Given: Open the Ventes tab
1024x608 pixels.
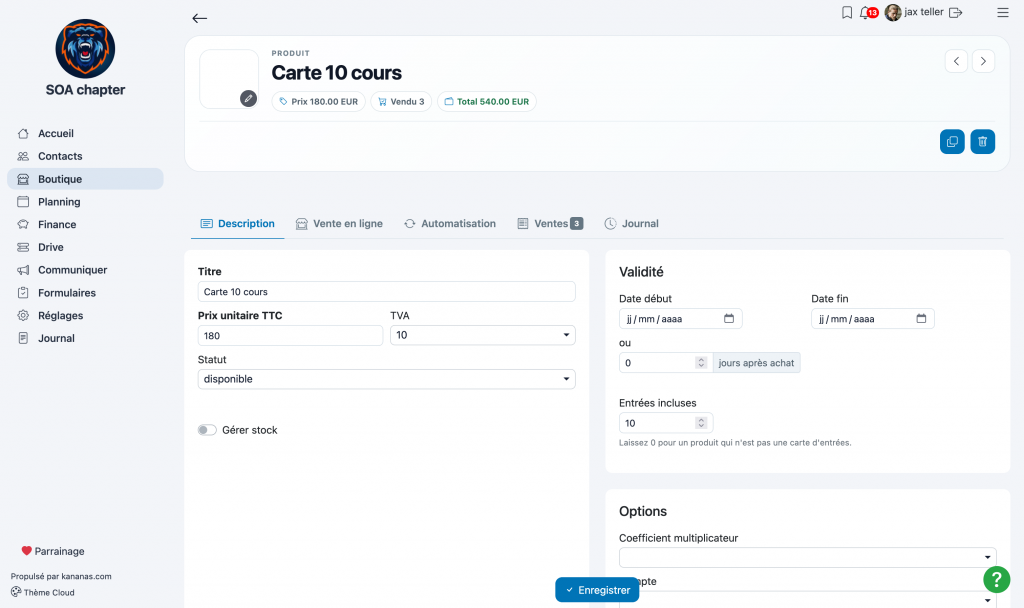Looking at the screenshot, I should [550, 223].
